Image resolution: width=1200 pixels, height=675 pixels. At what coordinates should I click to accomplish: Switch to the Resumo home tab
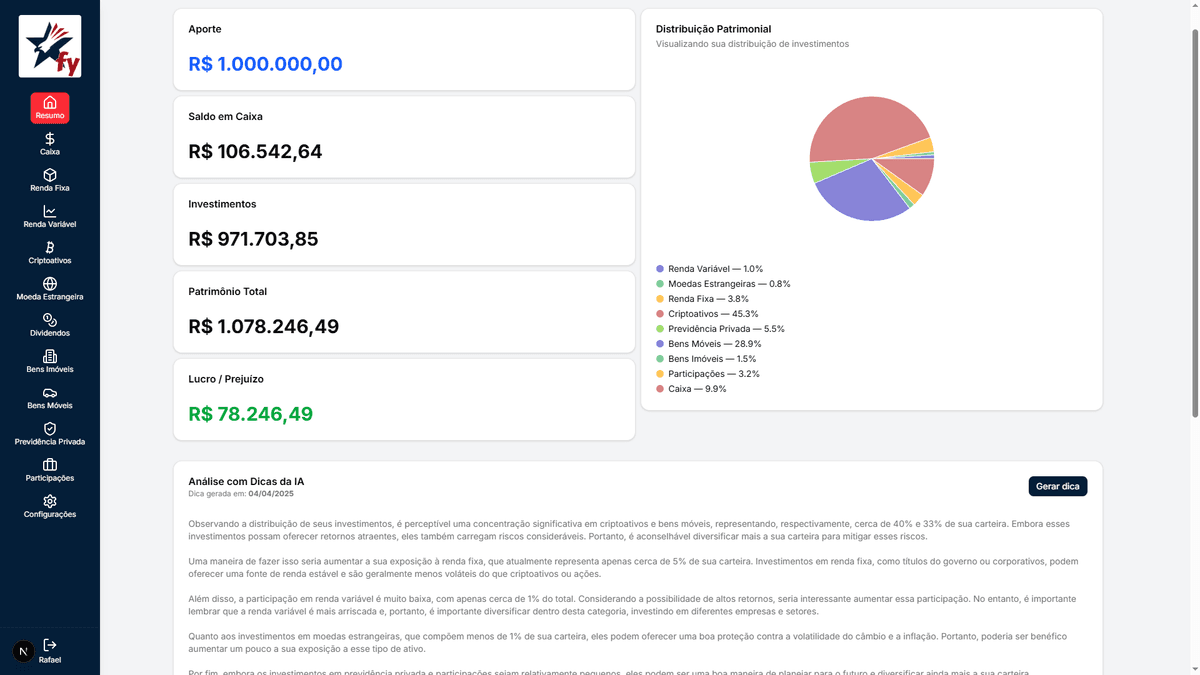50,107
